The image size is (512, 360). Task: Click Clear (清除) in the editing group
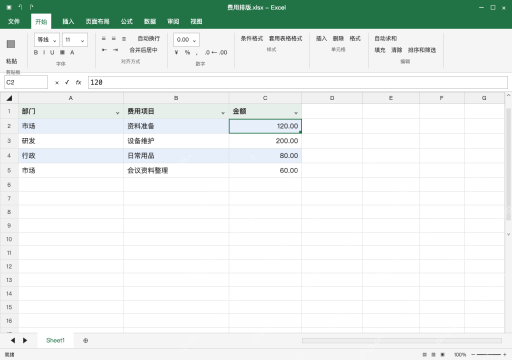click(396, 50)
